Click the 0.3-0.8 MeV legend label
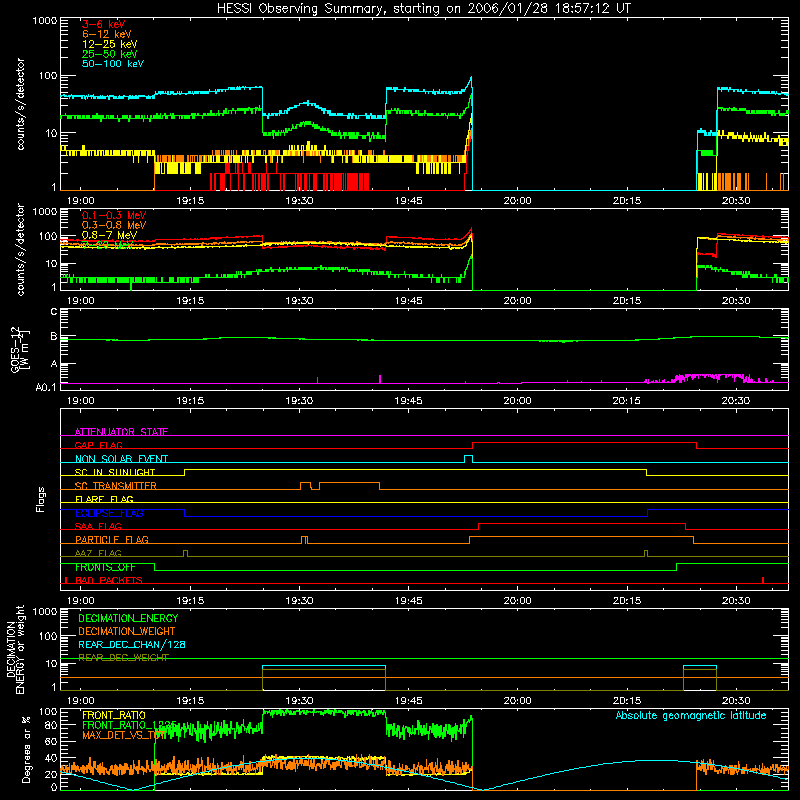Viewport: 800px width, 800px height. pos(114,225)
